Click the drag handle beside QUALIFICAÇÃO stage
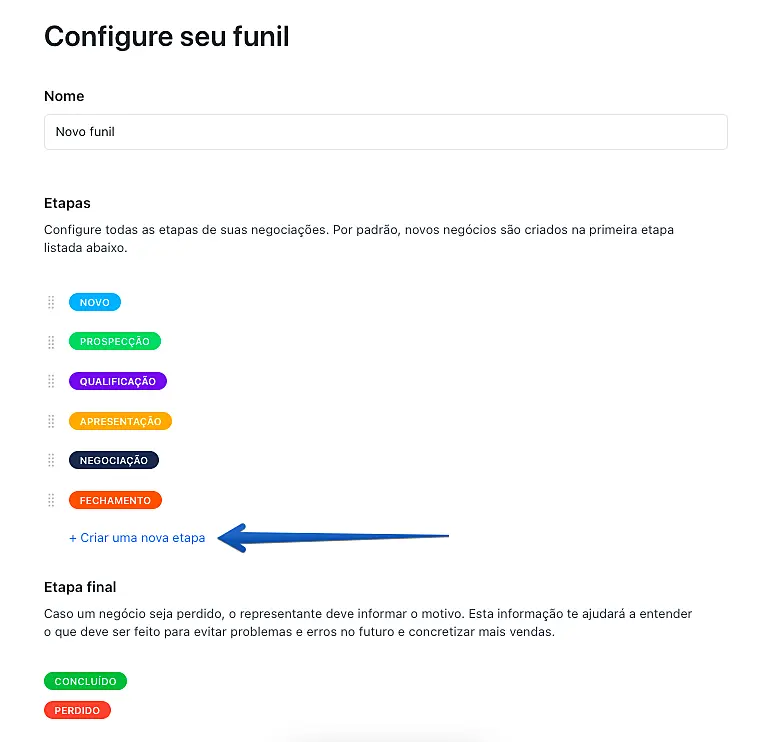 point(51,381)
